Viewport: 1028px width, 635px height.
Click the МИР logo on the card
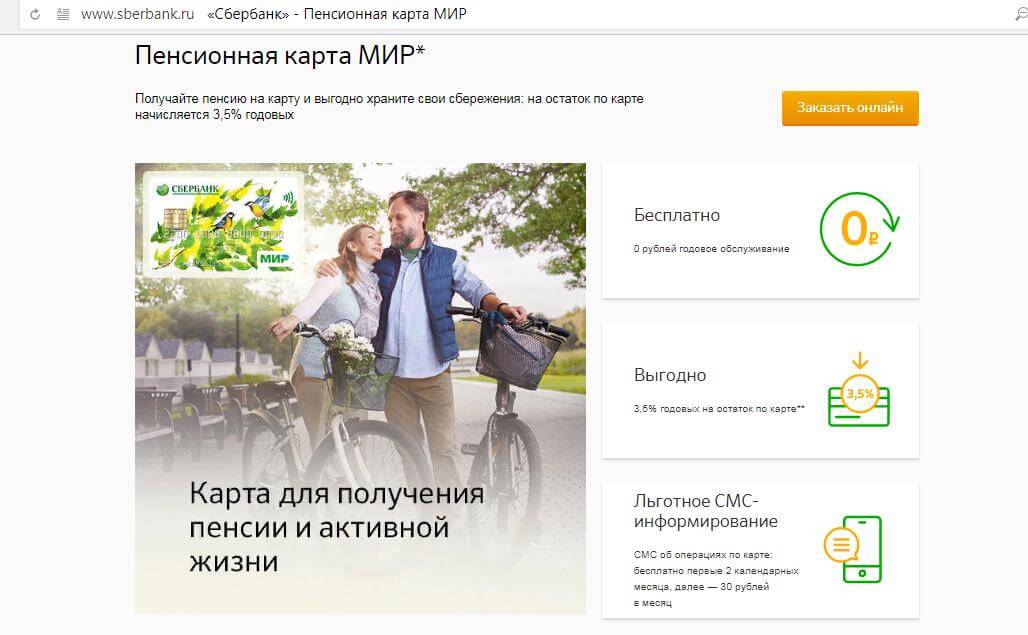(x=273, y=258)
